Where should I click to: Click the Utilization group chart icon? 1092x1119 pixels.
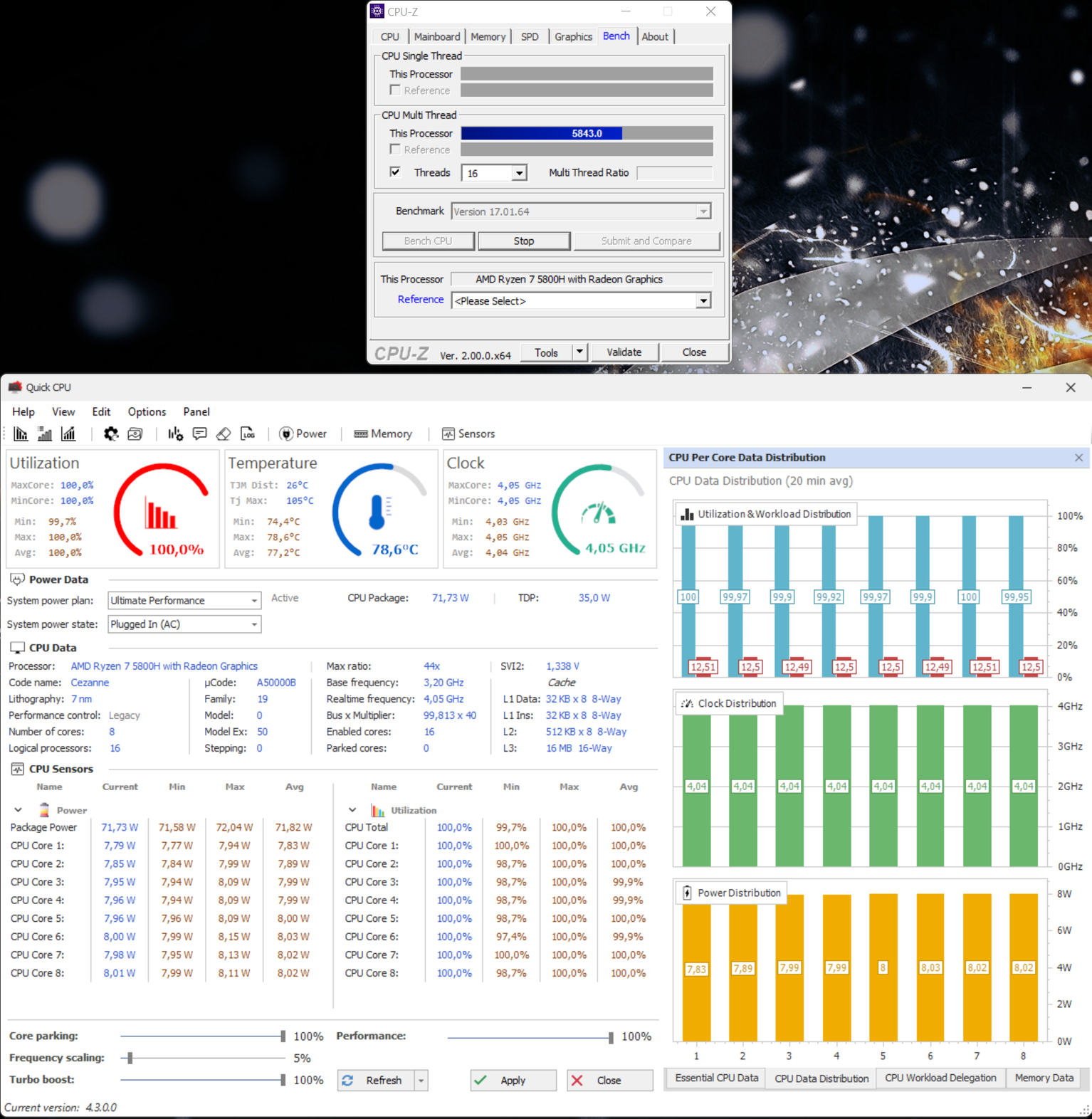[x=378, y=810]
